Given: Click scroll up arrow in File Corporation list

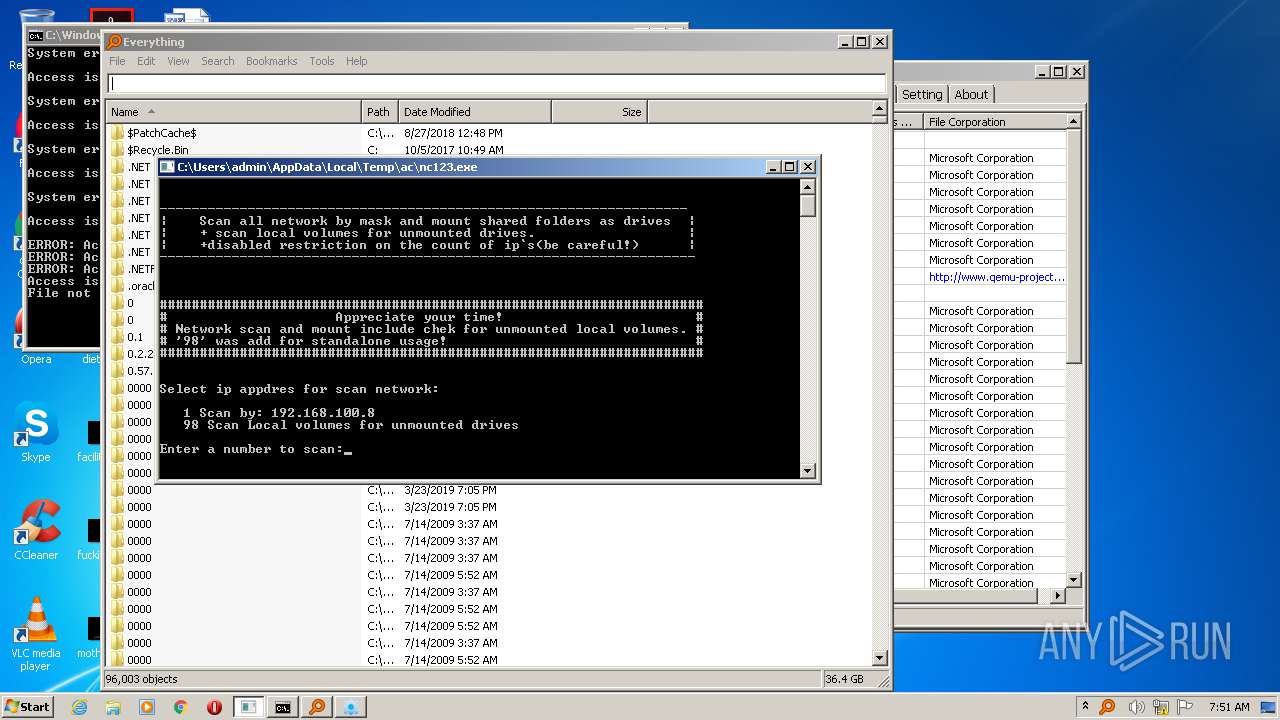Looking at the screenshot, I should pyautogui.click(x=1073, y=121).
